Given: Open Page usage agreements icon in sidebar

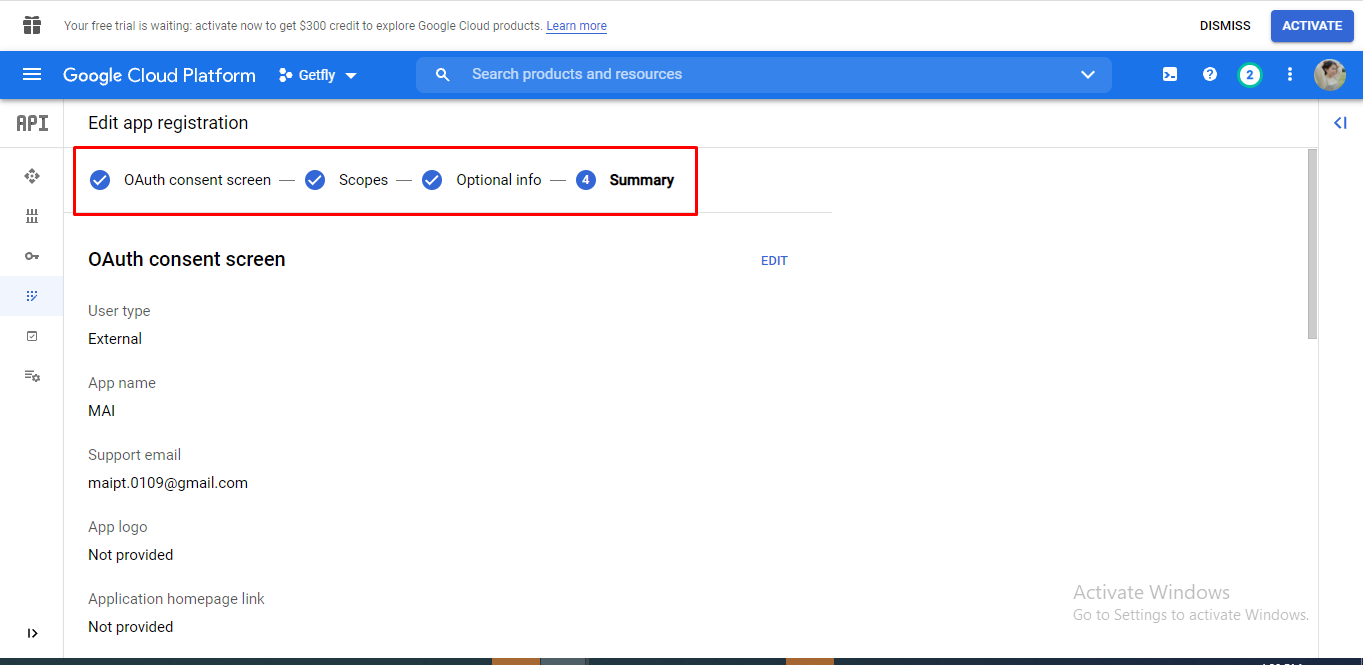Looking at the screenshot, I should click(32, 376).
